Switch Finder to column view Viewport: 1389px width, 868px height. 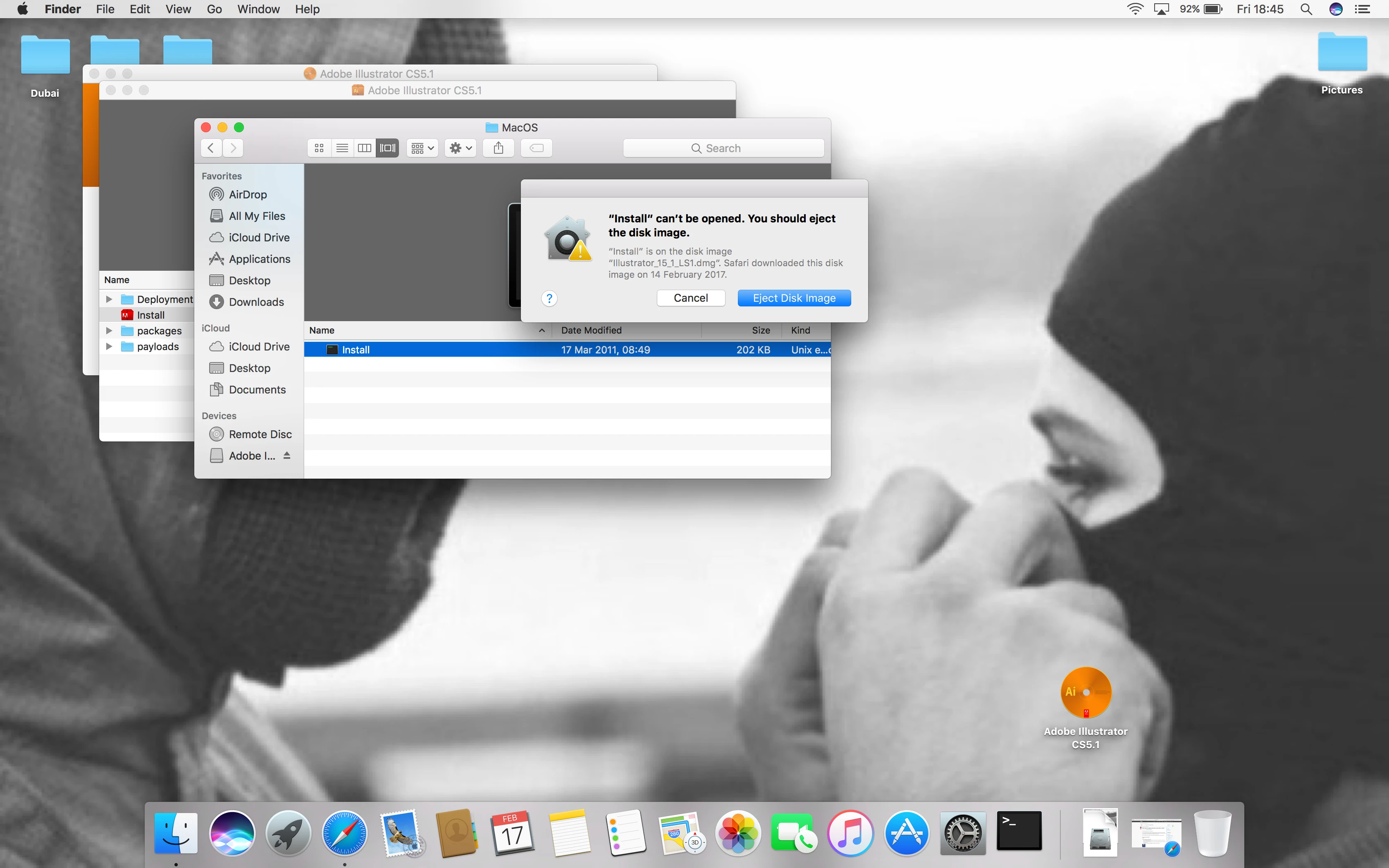(x=365, y=148)
